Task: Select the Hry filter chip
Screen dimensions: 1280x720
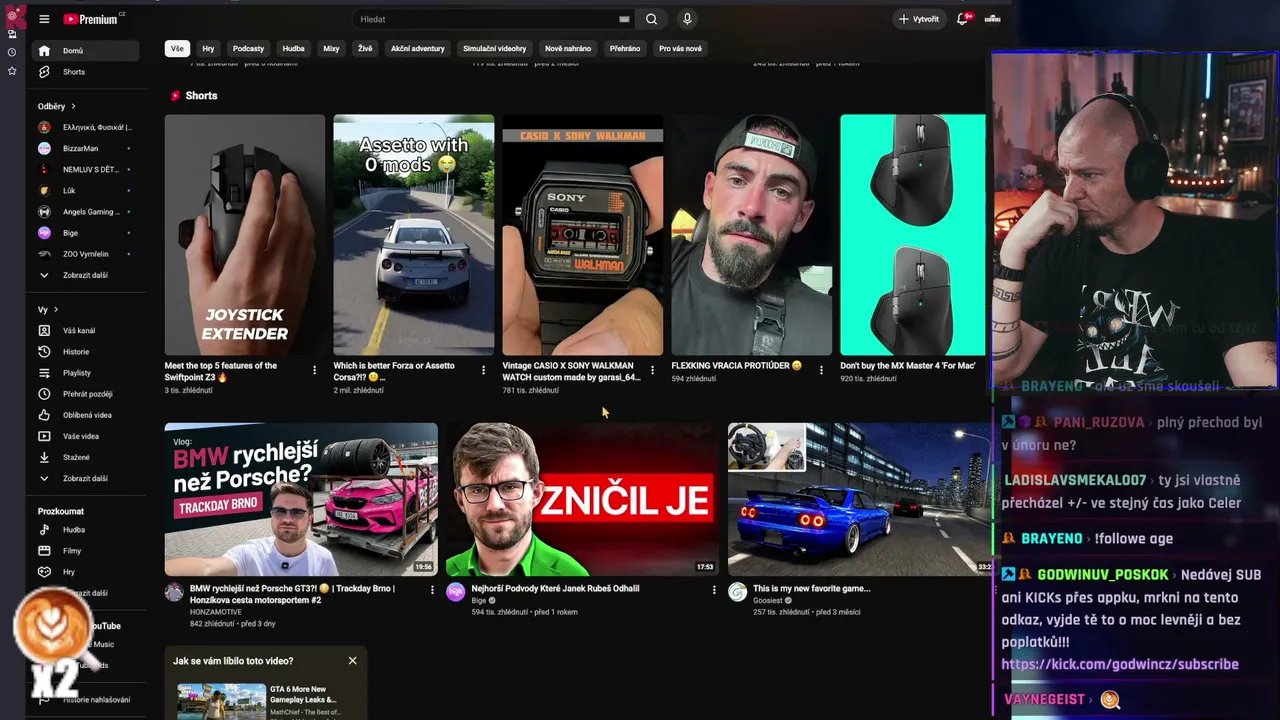Action: (x=208, y=48)
